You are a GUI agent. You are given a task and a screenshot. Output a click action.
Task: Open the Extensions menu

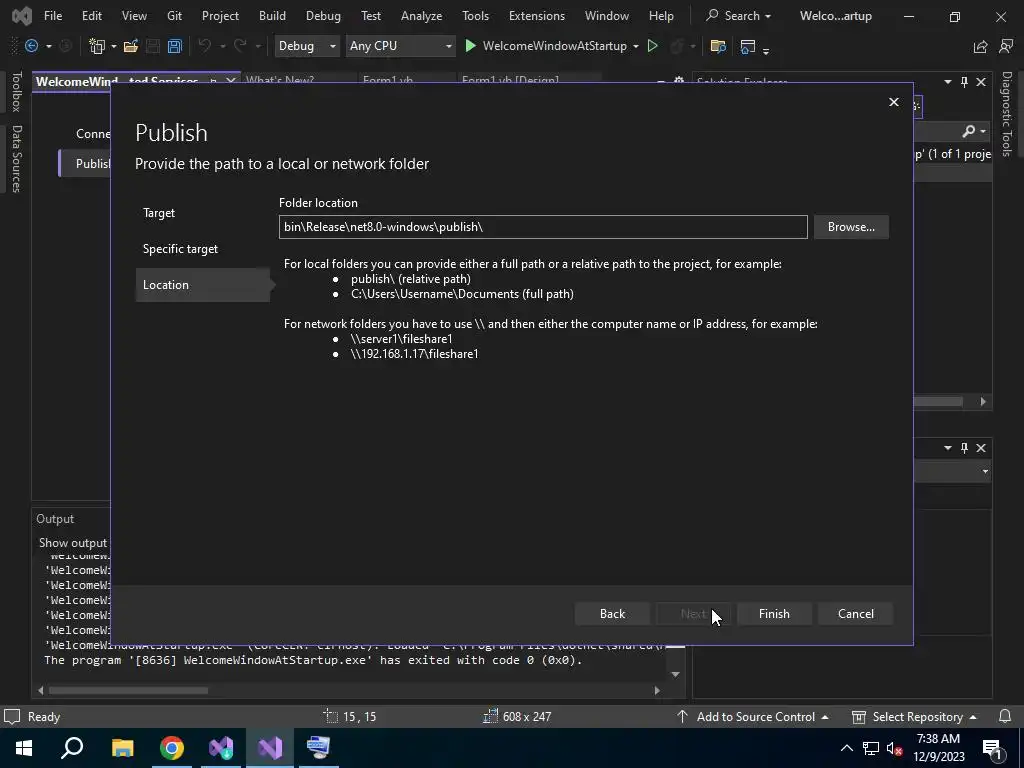point(537,16)
